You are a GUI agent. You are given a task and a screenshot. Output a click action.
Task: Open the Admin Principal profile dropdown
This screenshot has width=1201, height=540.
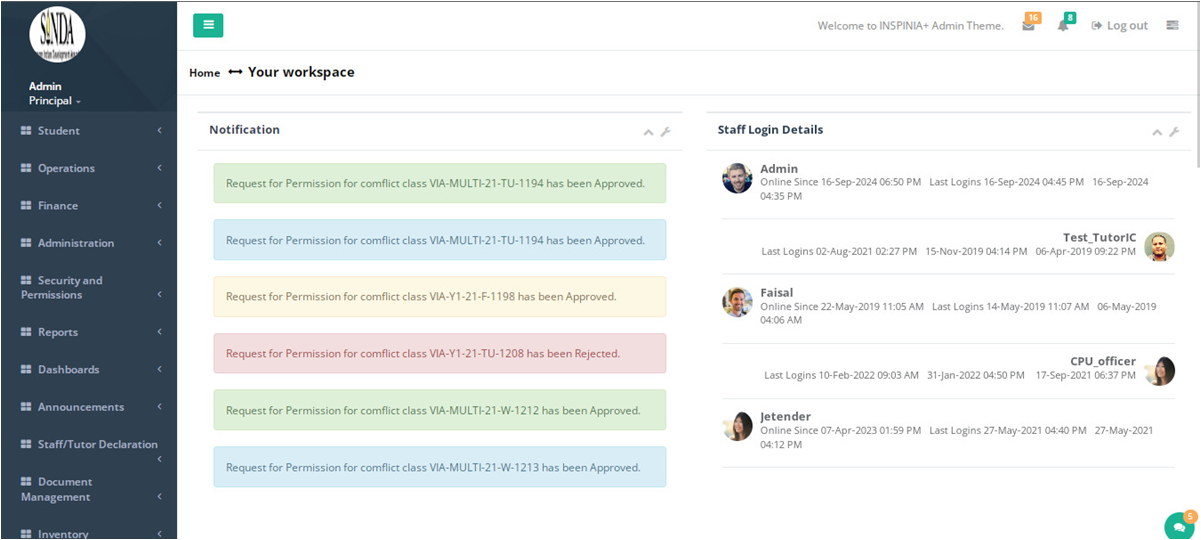click(x=55, y=94)
